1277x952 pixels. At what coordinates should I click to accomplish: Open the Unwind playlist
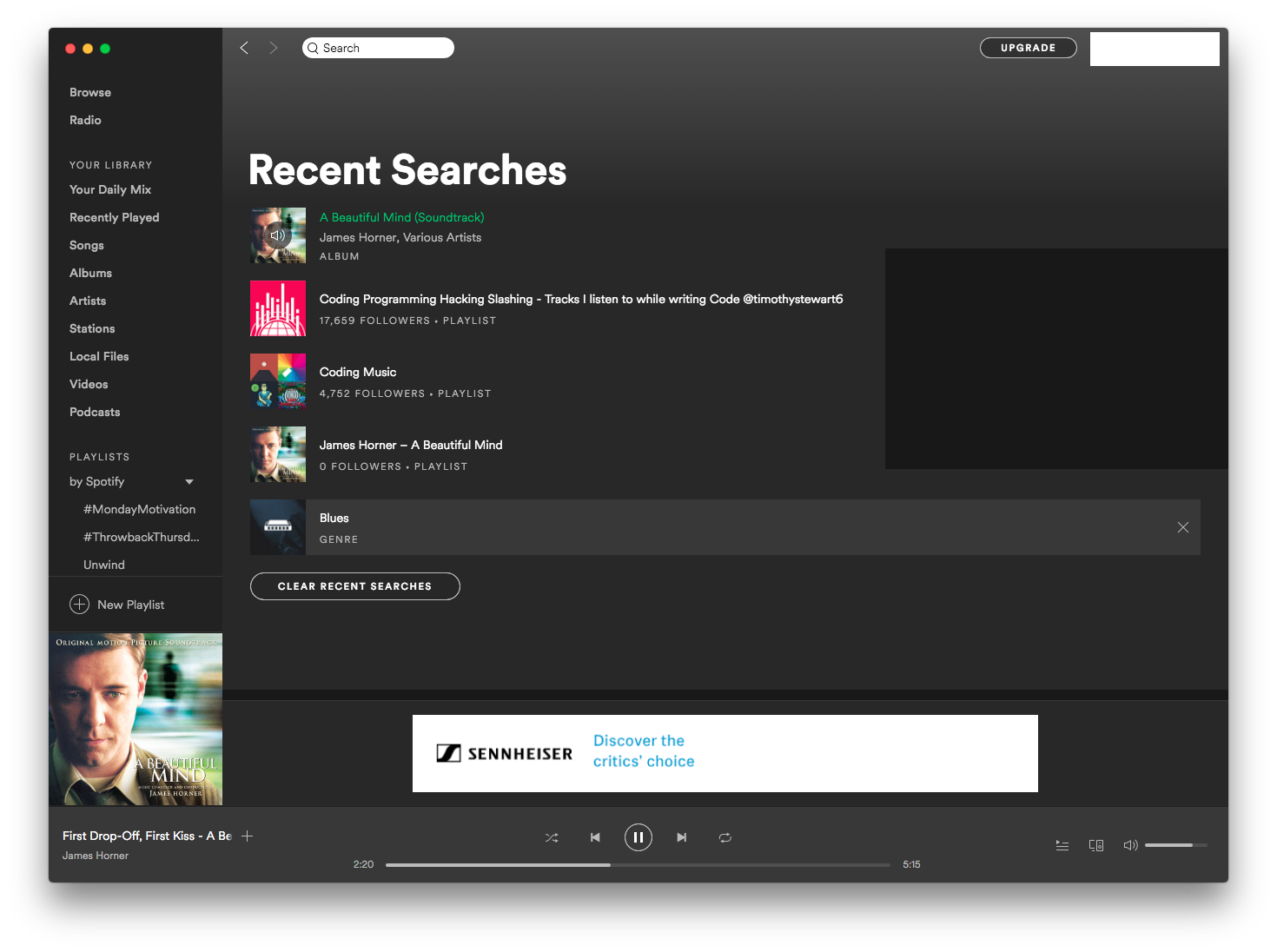click(x=104, y=565)
